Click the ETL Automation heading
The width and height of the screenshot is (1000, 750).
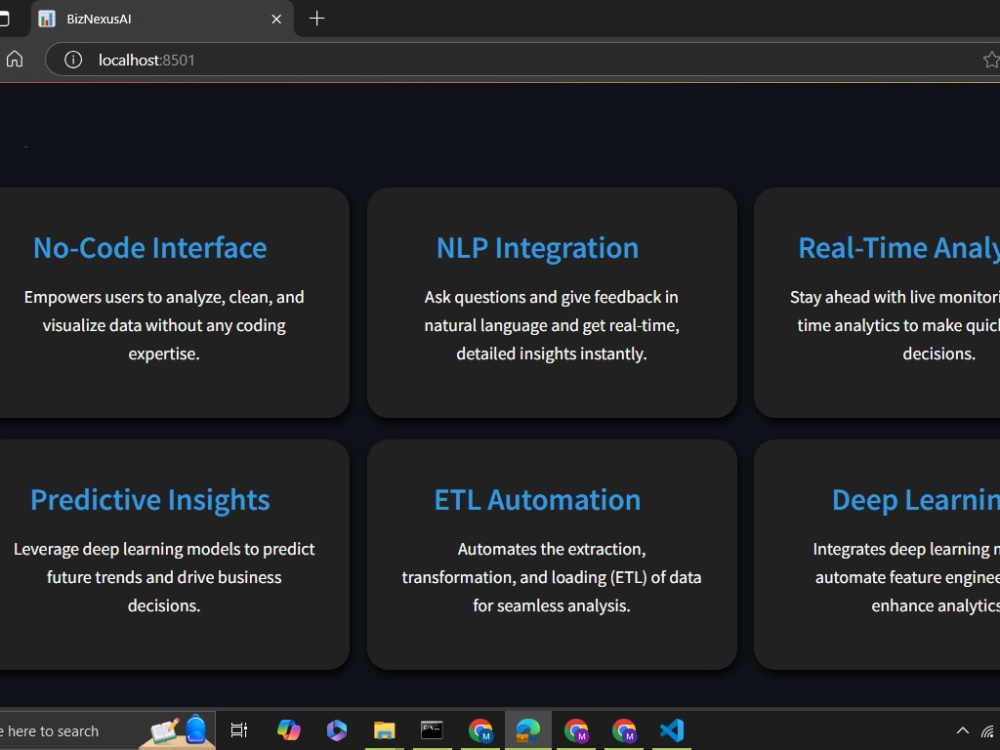[x=537, y=500]
